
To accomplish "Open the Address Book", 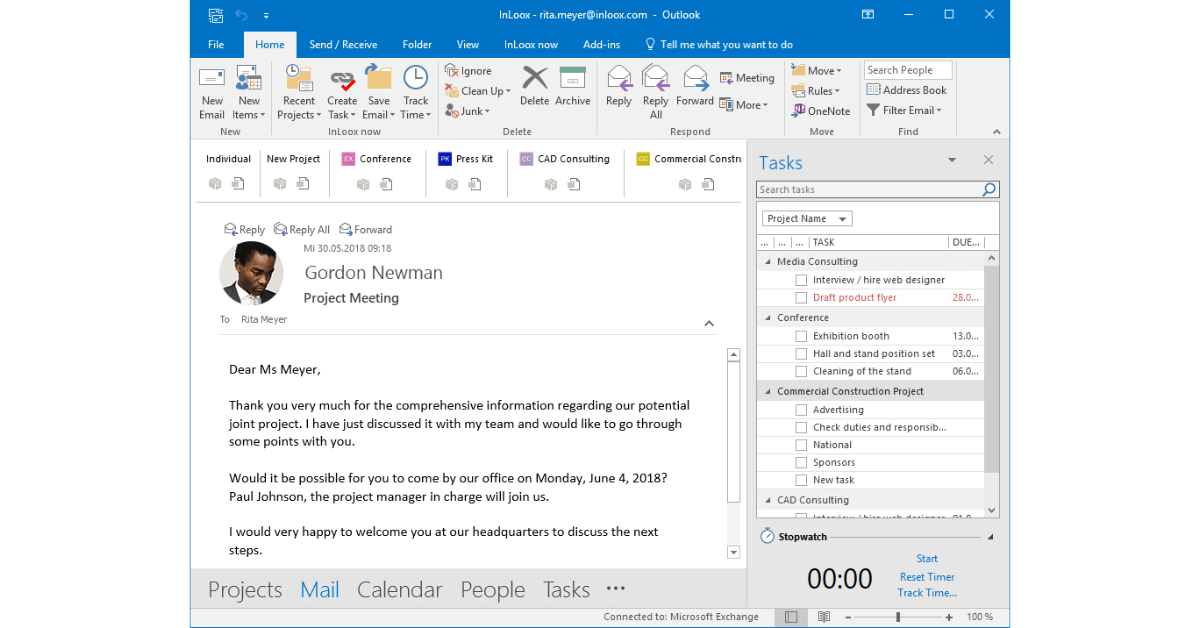I will (907, 90).
